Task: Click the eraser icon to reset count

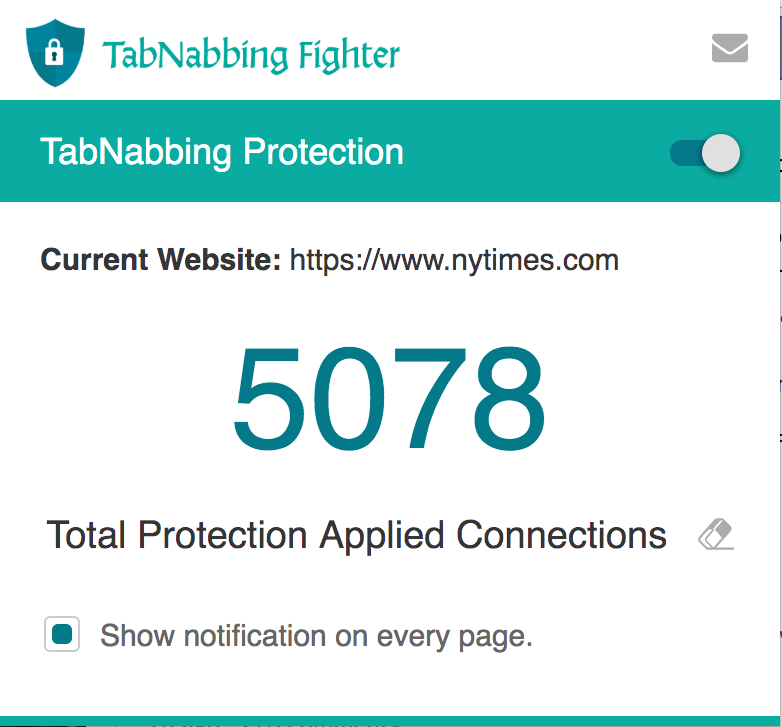Action: point(716,536)
